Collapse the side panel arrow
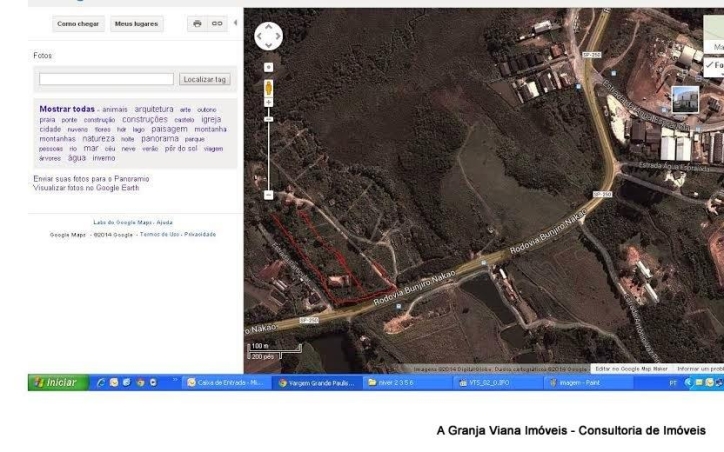 point(235,23)
